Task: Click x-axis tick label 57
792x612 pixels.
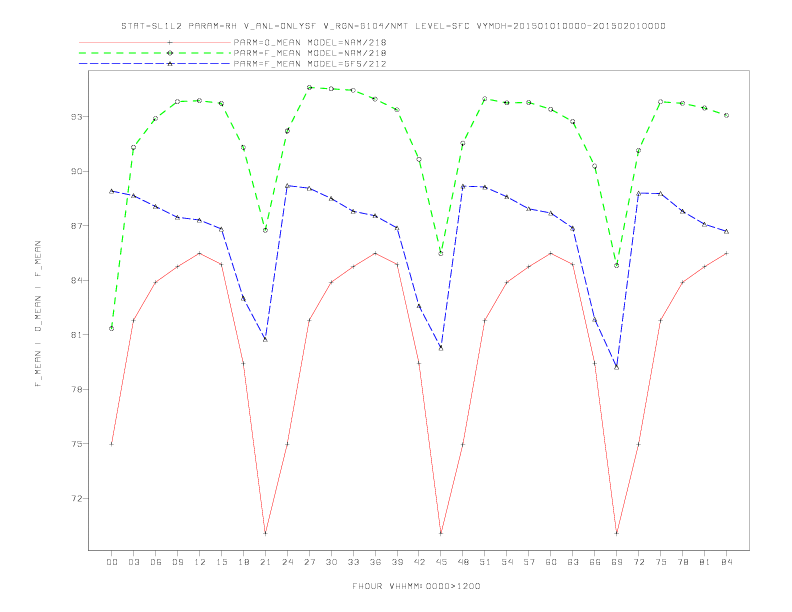Action: 529,562
